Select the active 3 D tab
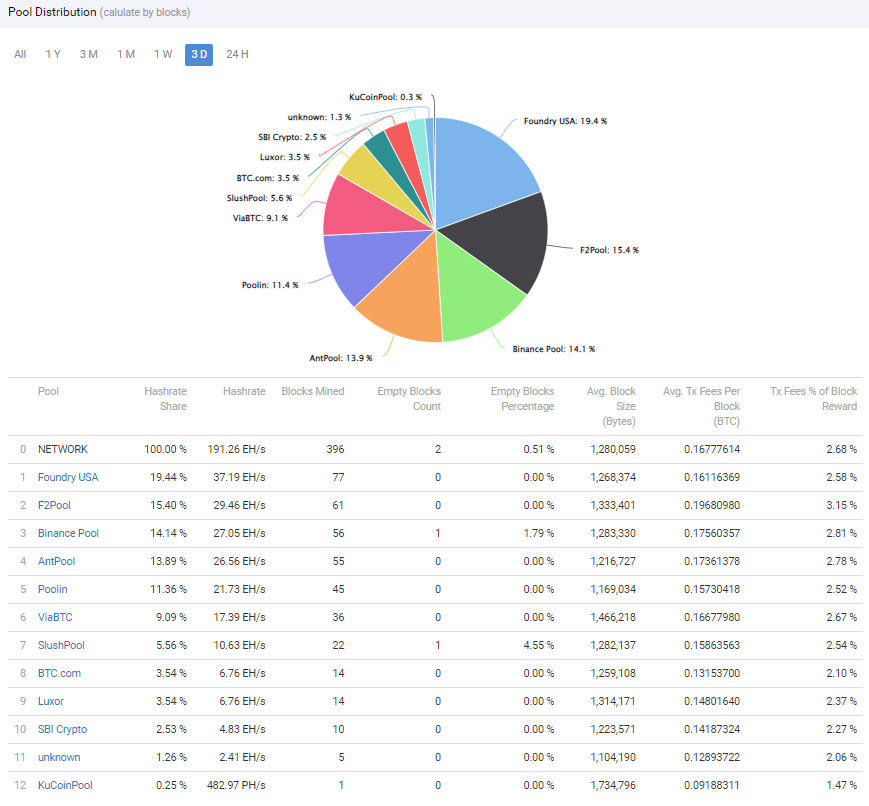Viewport: 869px width, 806px height. [x=199, y=54]
